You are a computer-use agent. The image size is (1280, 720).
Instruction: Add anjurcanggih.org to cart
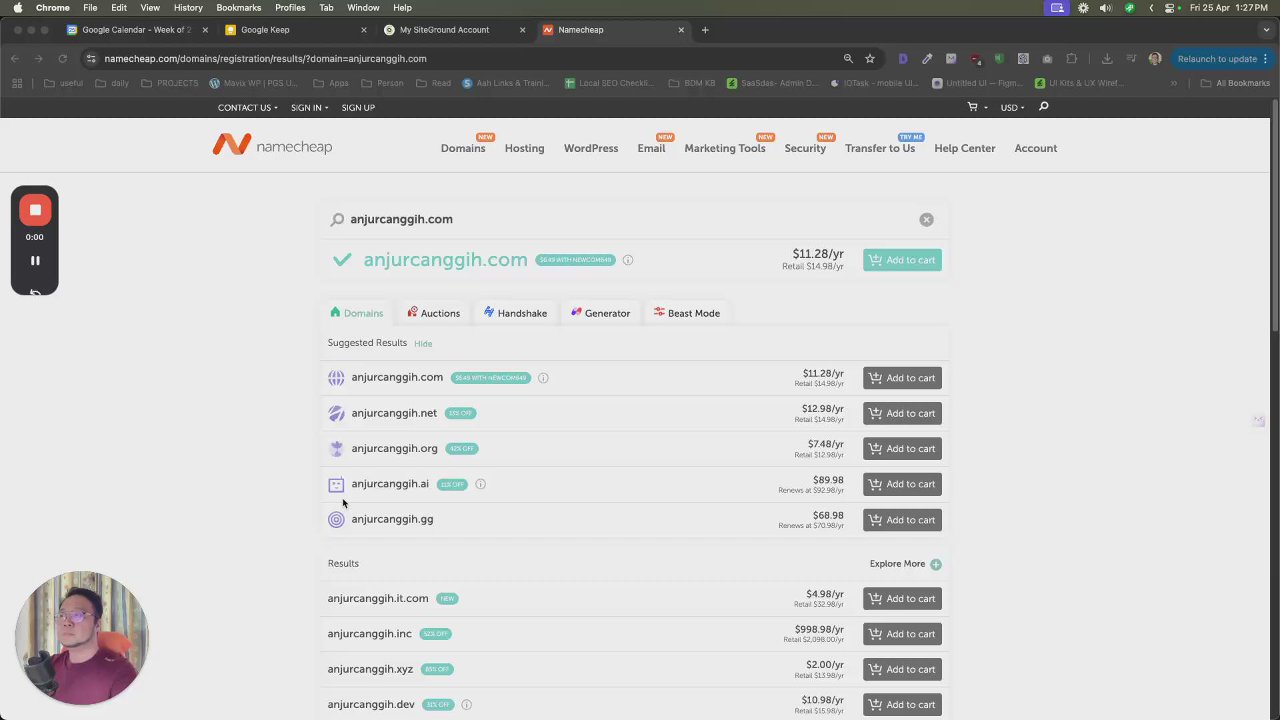pyautogui.click(x=902, y=449)
